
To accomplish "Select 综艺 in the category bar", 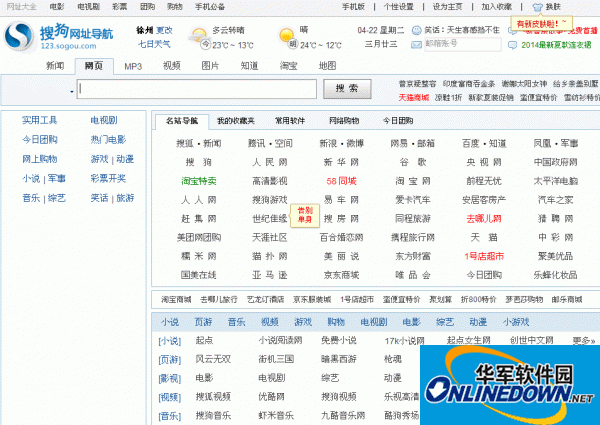I will tap(445, 322).
